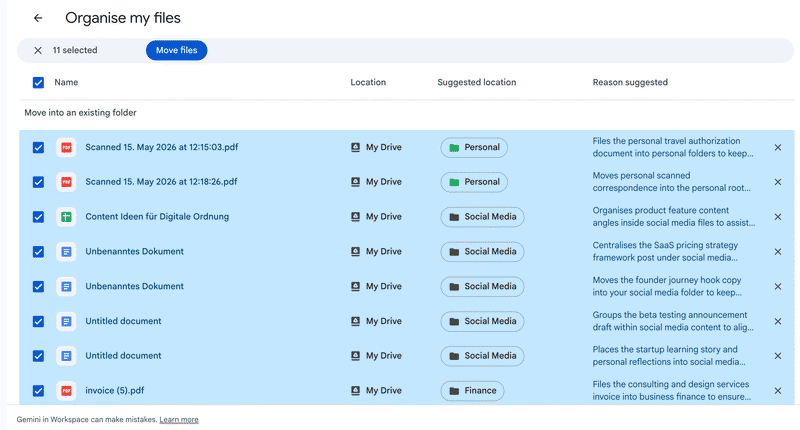Uncheck Content Ideen für Digitale Ordnung checkbox

click(38, 217)
